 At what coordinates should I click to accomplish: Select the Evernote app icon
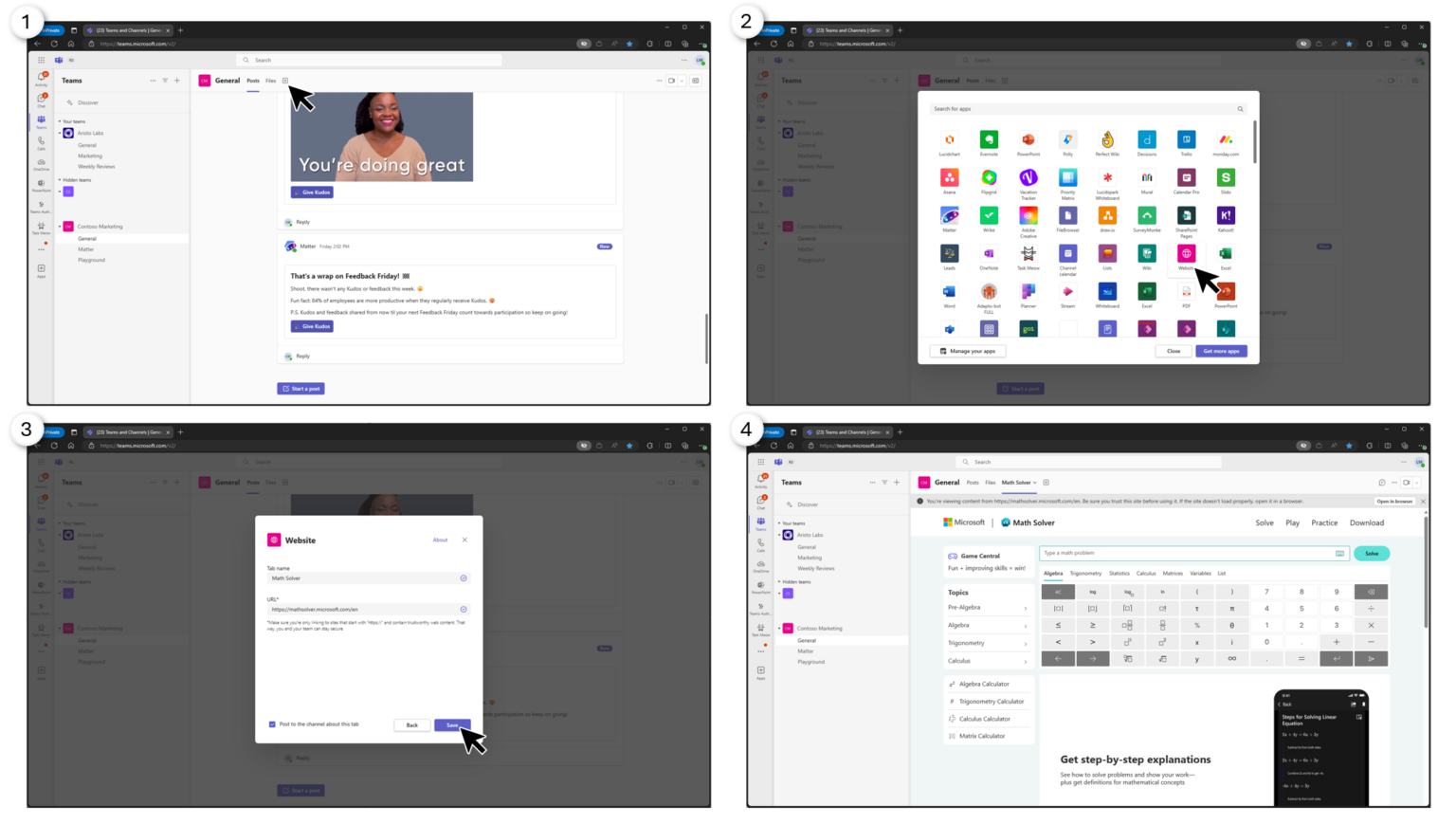tap(989, 140)
